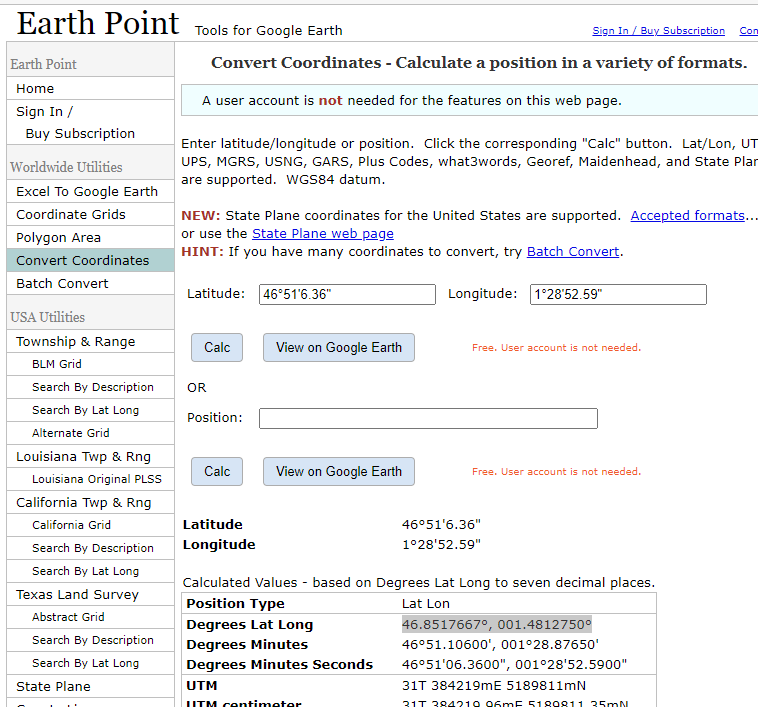Open Polygon Area utility

click(x=58, y=238)
